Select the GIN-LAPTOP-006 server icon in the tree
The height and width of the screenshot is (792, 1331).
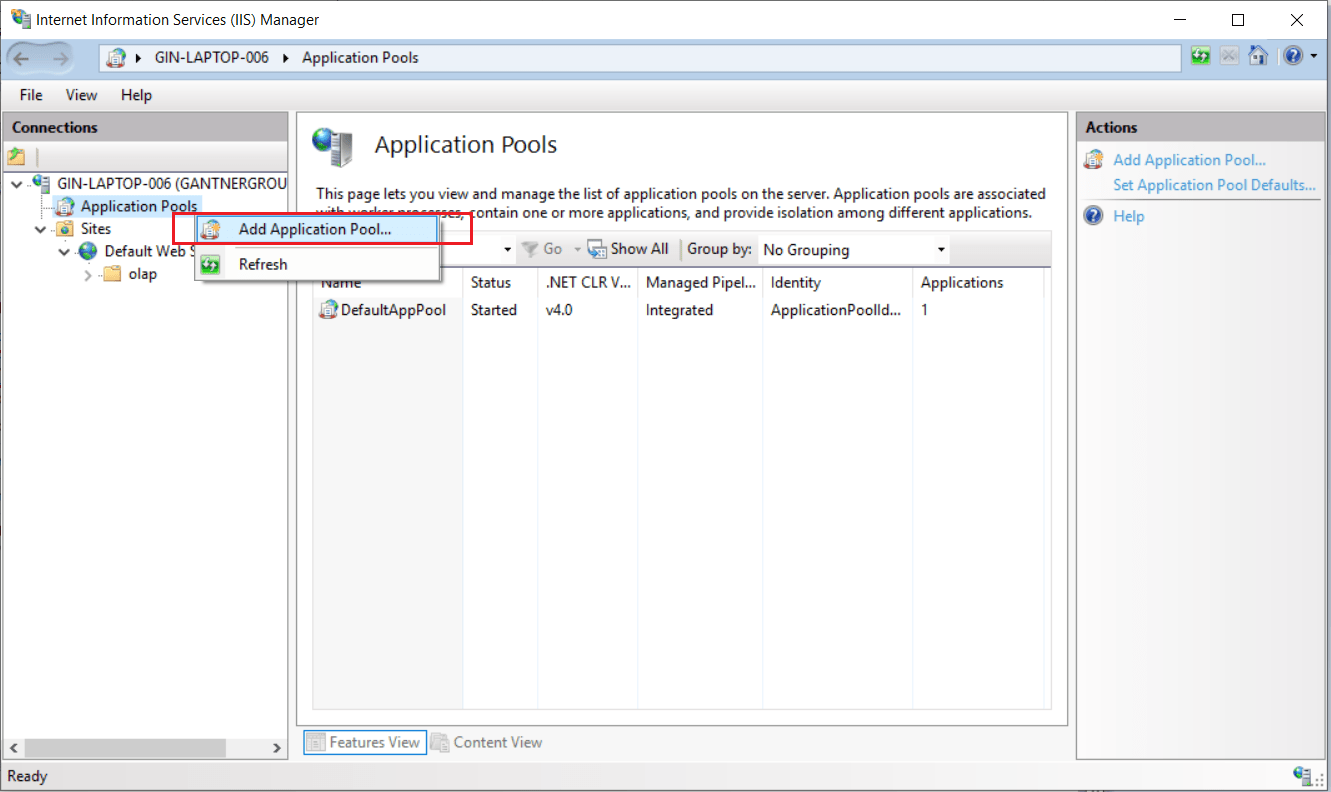[x=41, y=183]
